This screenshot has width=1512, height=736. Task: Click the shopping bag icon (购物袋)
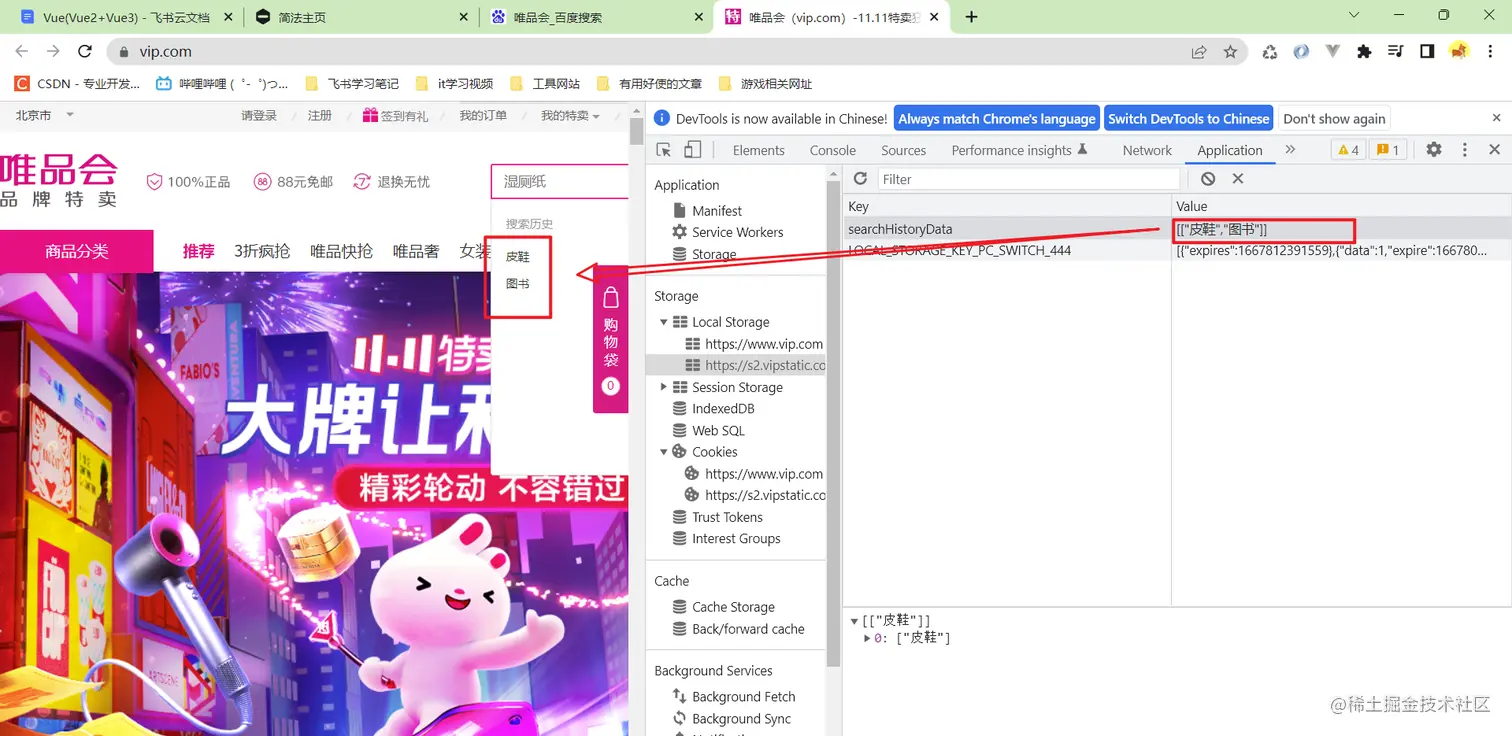tap(611, 298)
